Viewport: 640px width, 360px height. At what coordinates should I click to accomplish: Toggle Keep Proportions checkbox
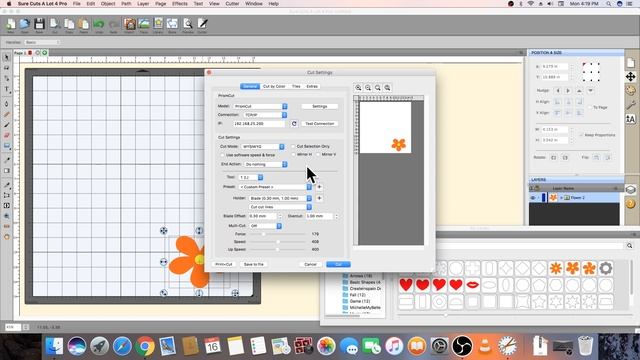(581, 135)
